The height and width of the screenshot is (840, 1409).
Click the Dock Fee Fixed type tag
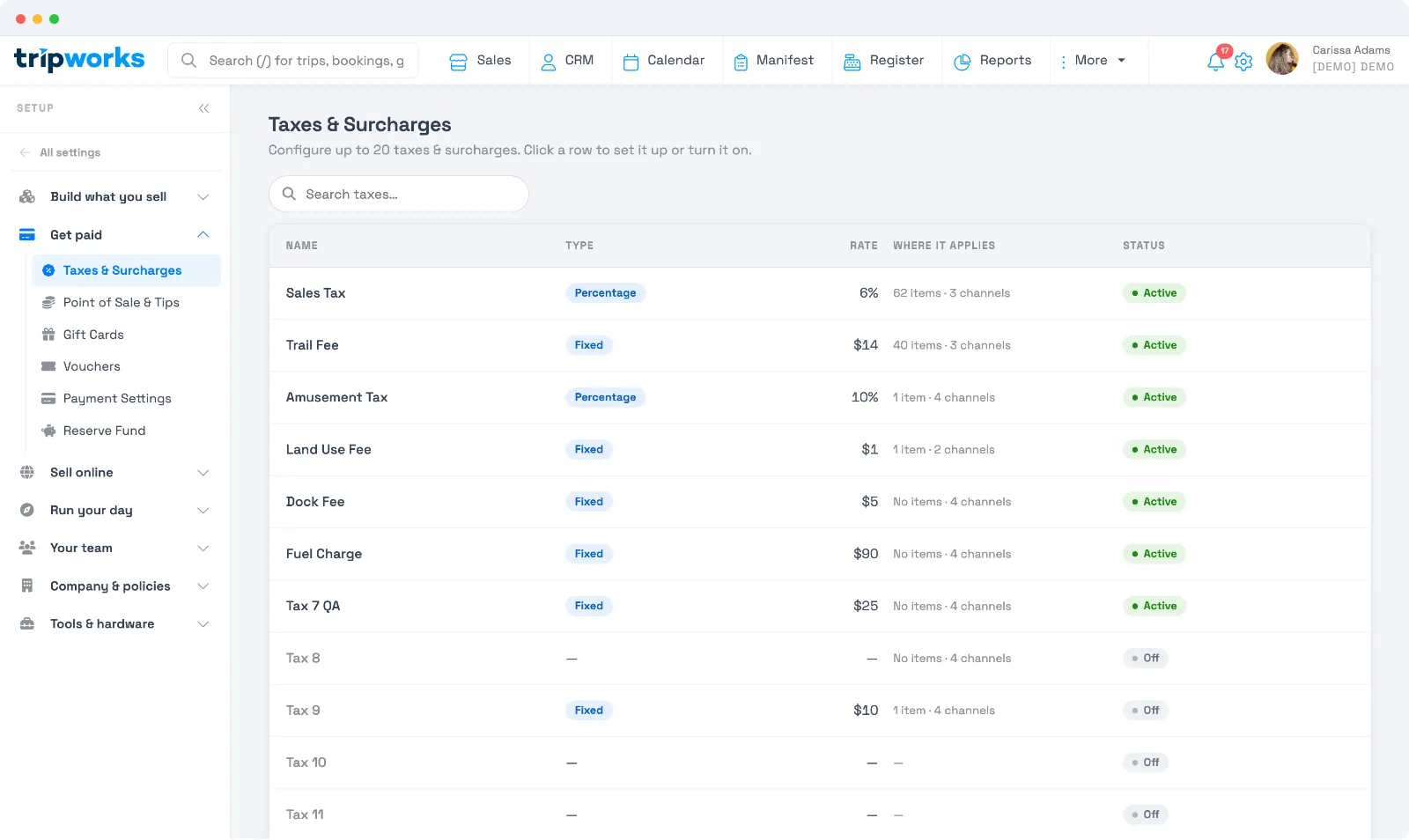588,502
